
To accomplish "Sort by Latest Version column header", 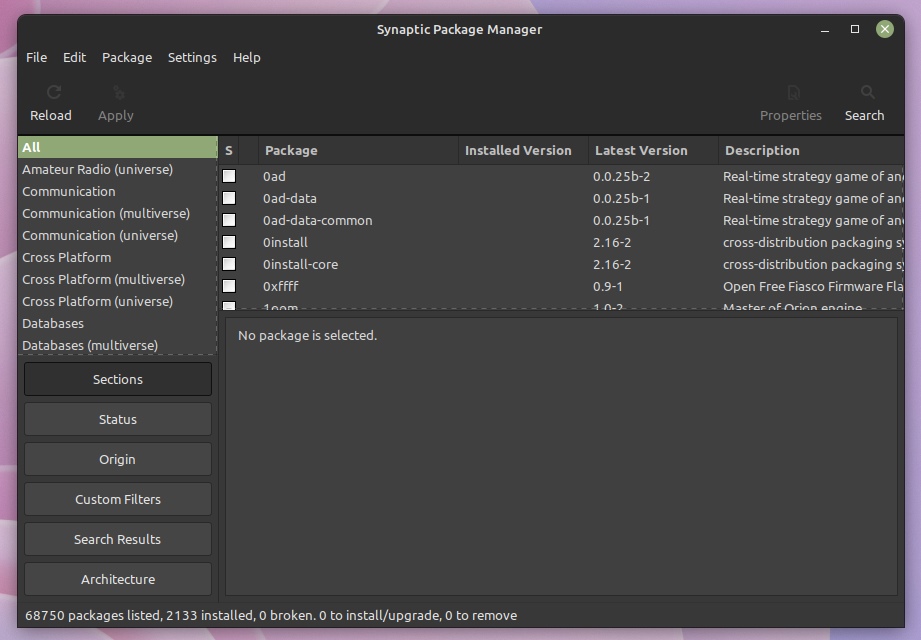I will click(x=653, y=150).
